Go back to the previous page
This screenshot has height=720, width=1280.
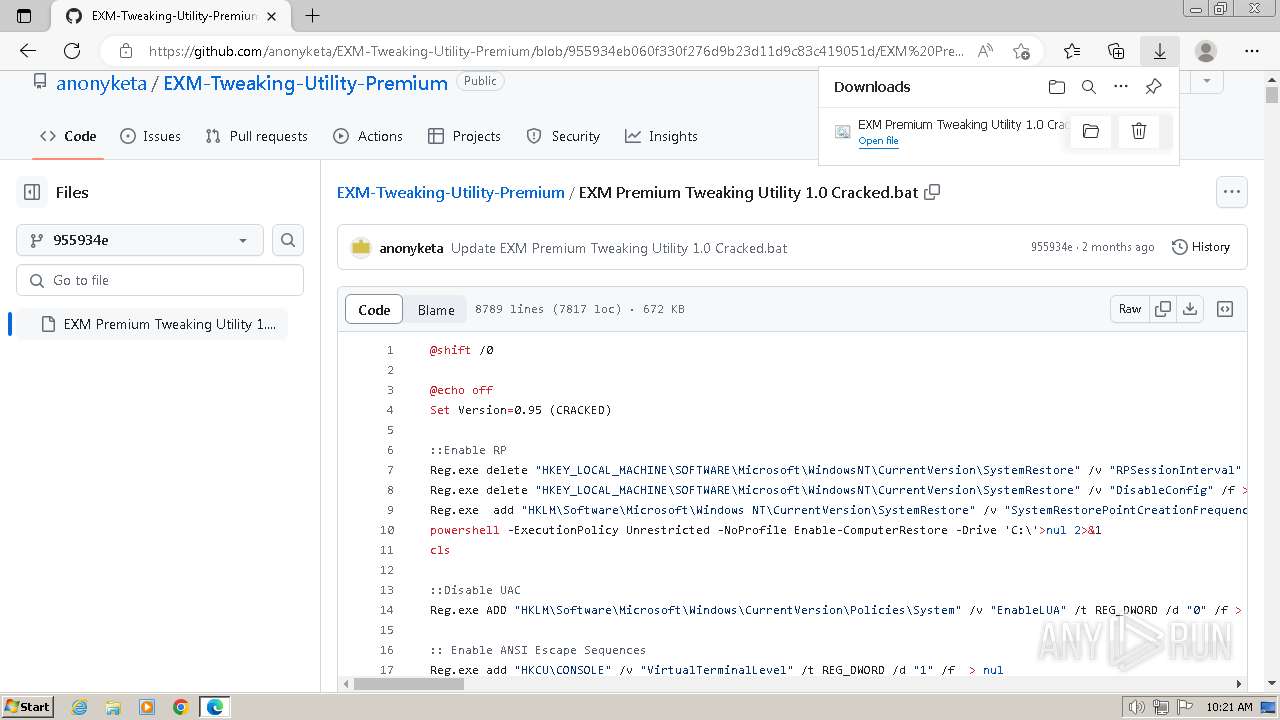(x=28, y=51)
